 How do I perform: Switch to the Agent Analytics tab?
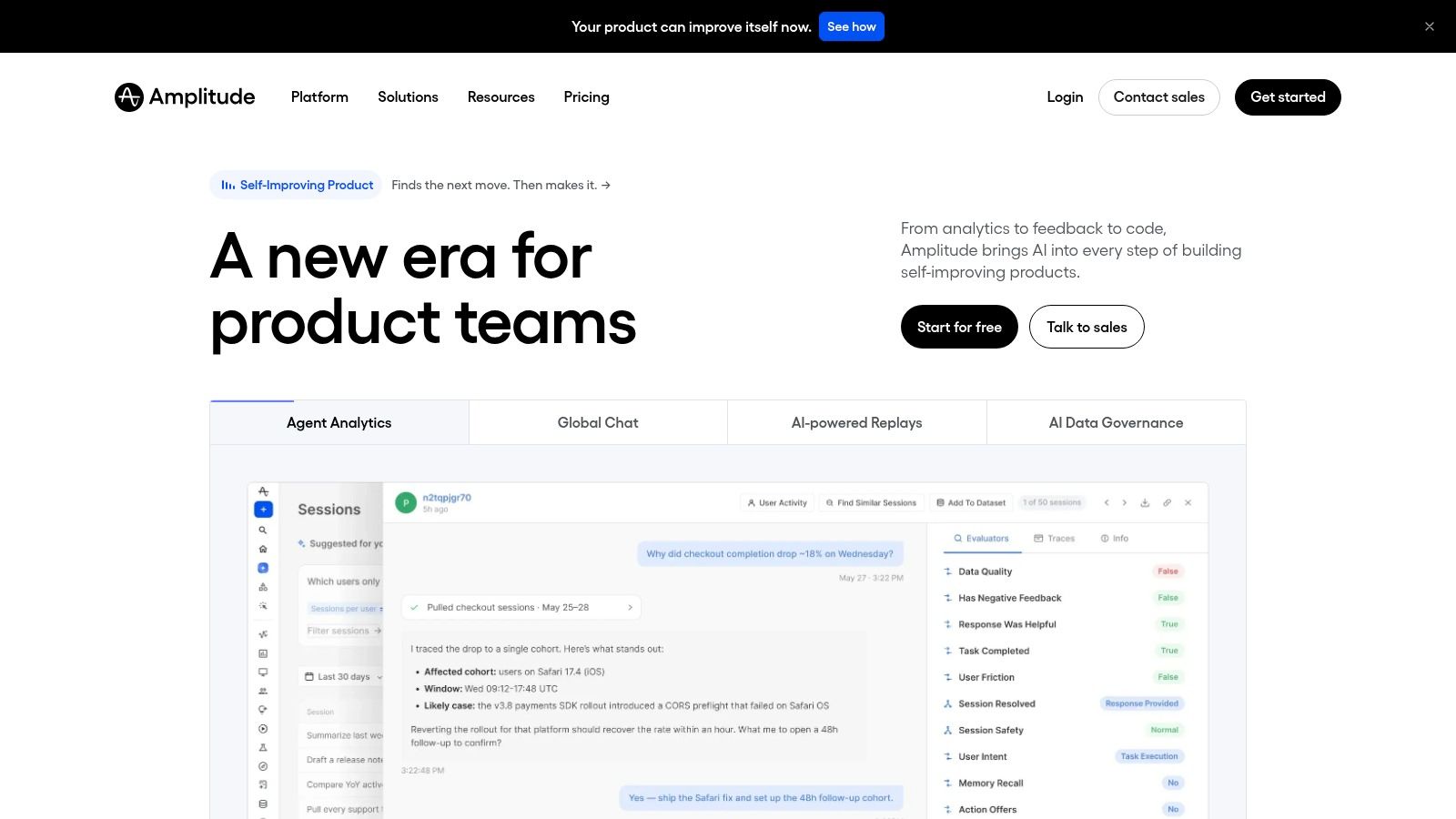[339, 422]
